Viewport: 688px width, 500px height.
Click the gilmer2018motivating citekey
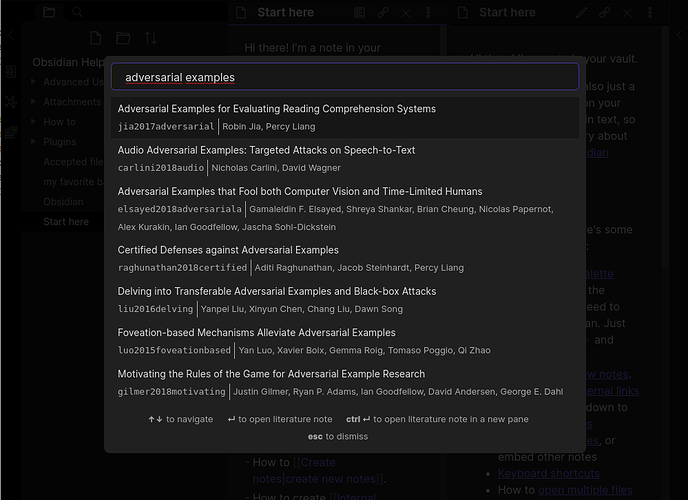171,391
